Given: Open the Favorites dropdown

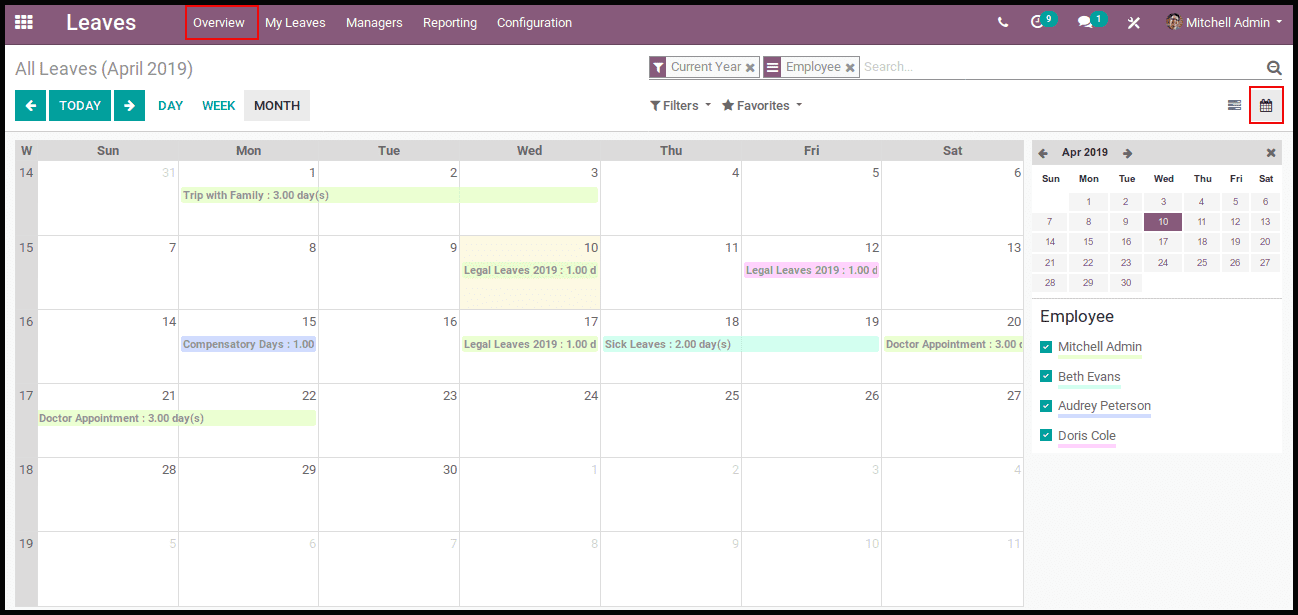Looking at the screenshot, I should [762, 105].
